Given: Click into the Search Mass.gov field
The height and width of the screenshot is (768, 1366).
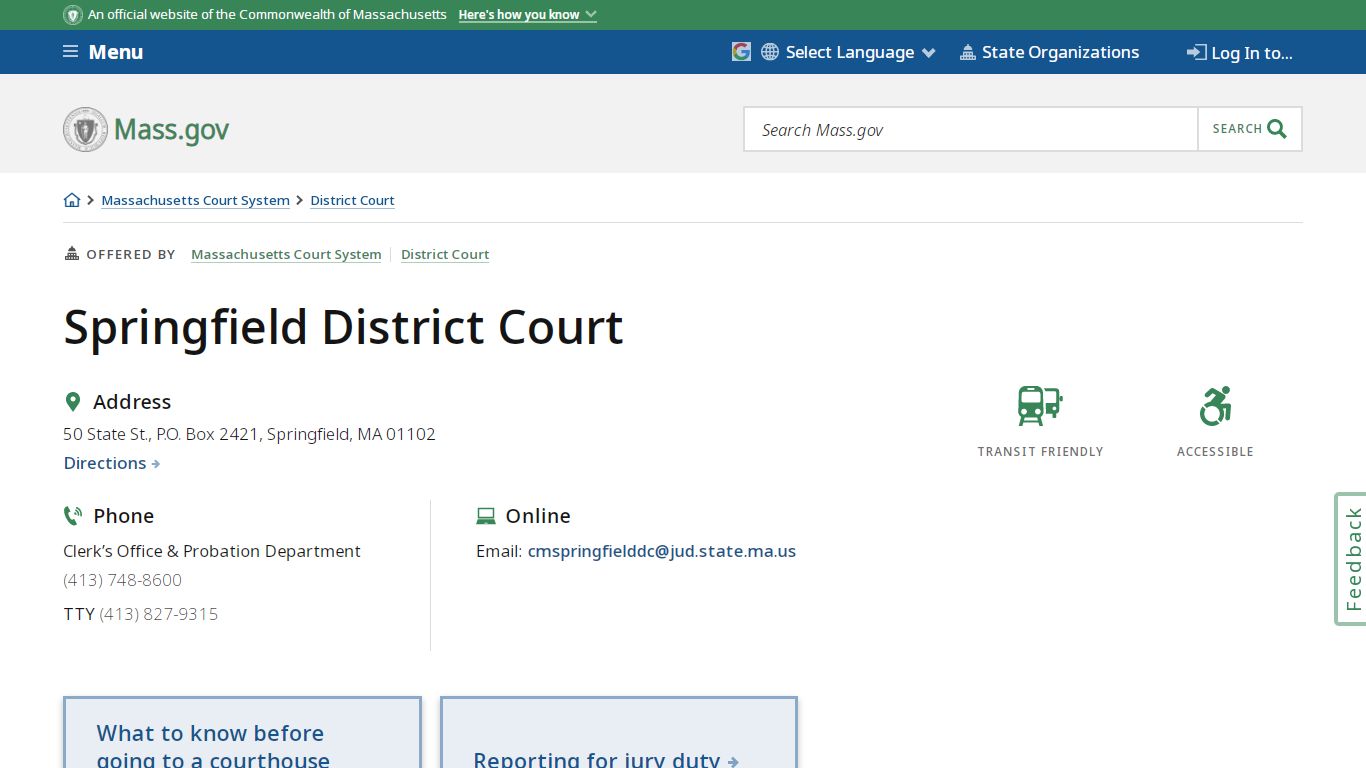Looking at the screenshot, I should pos(971,129).
